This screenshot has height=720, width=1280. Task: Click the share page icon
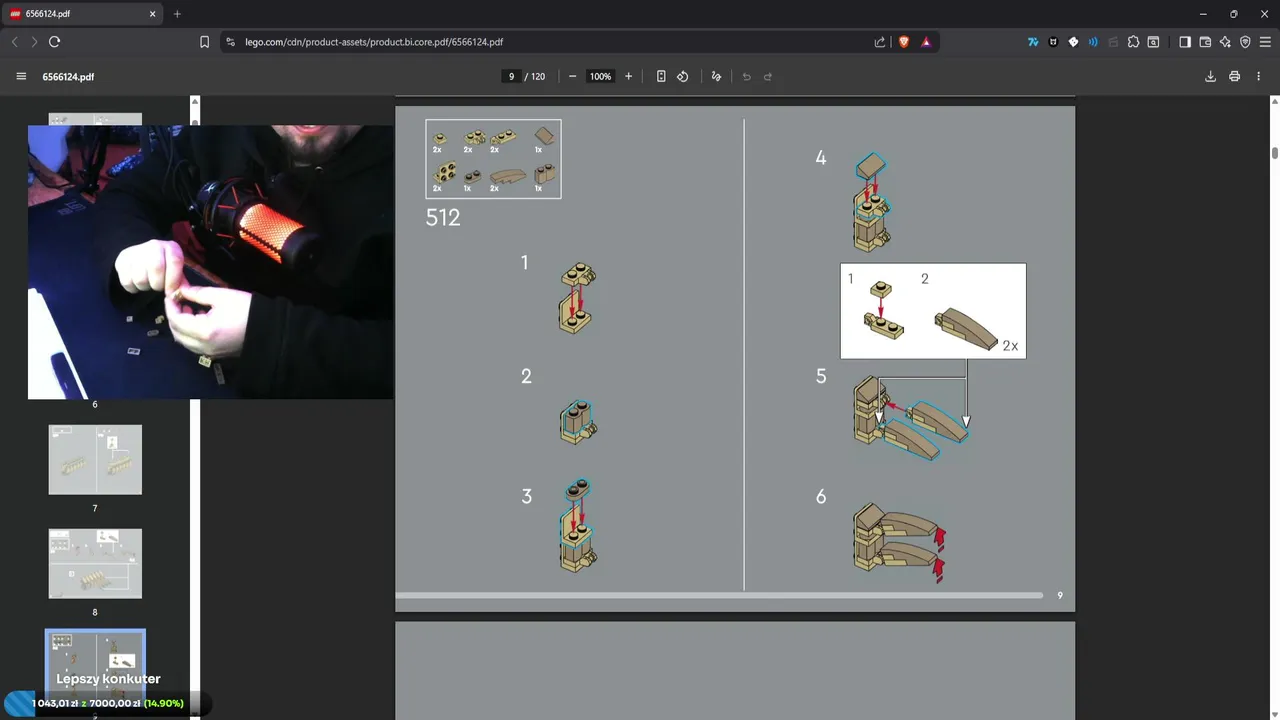point(880,42)
